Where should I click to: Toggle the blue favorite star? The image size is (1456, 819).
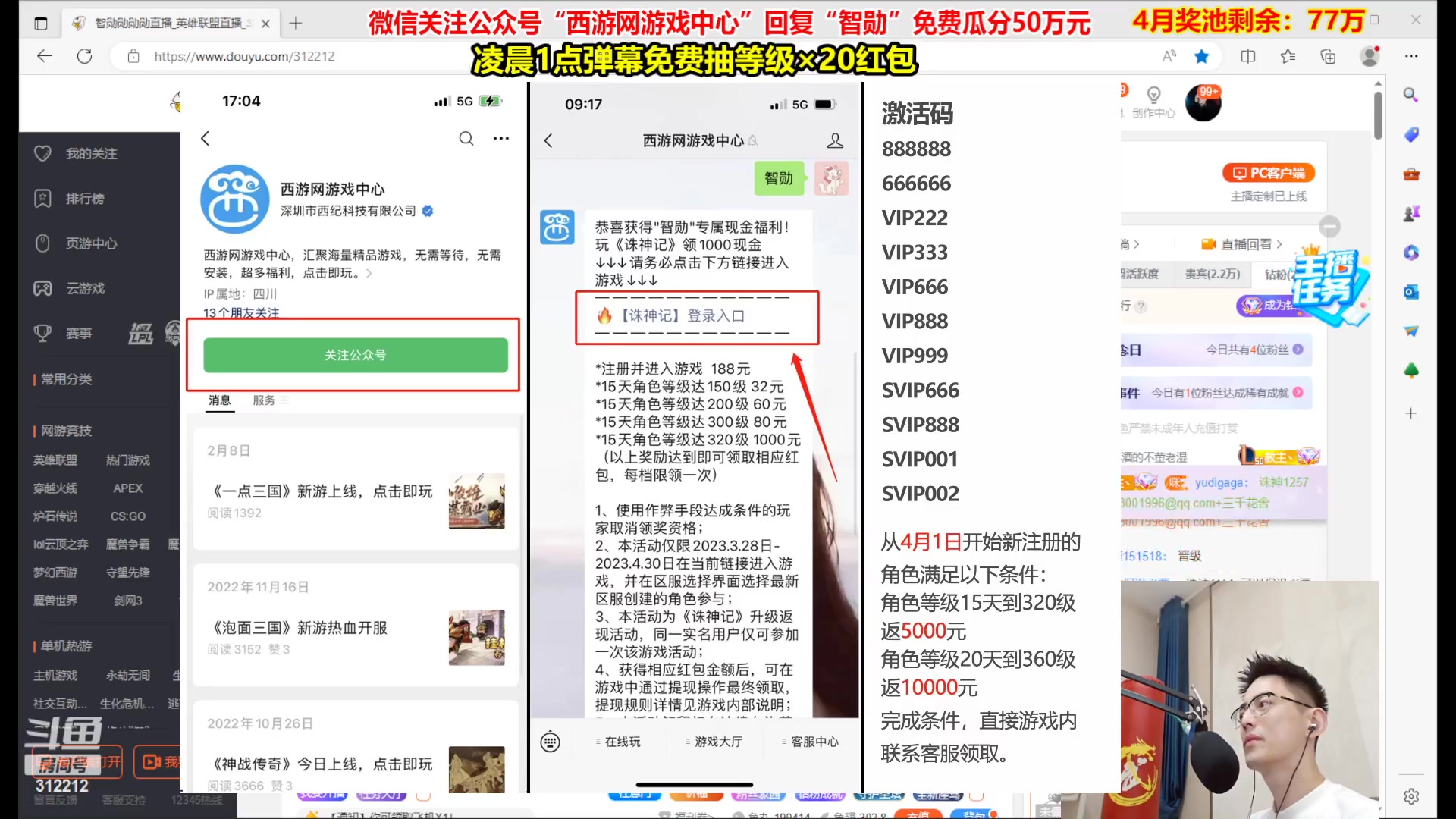coord(1202,56)
